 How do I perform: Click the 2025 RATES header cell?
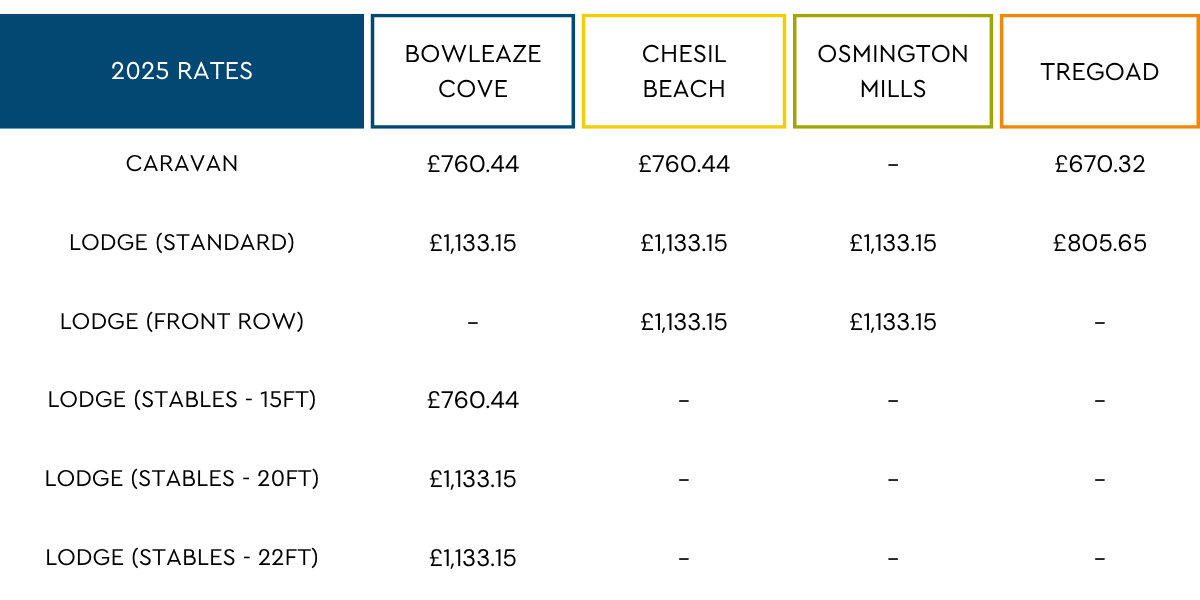[x=182, y=71]
